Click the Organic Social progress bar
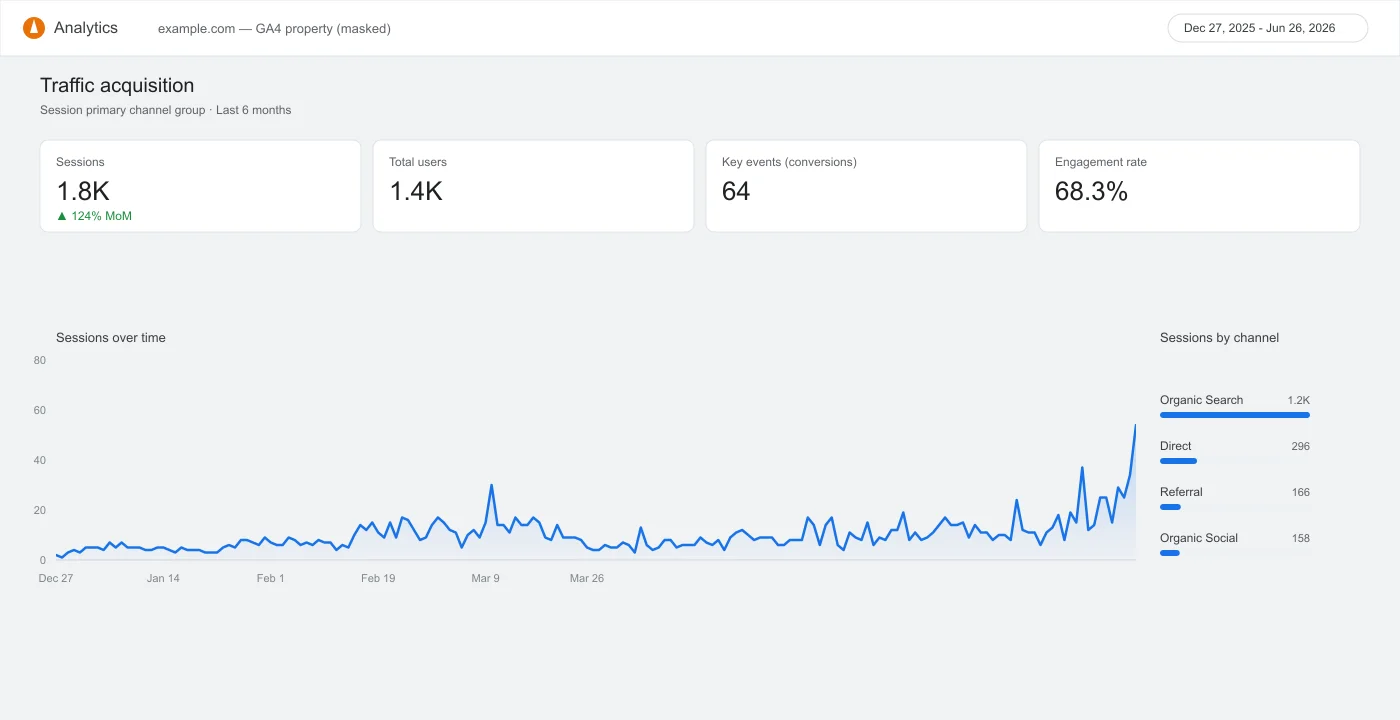1400x720 pixels. pos(1170,553)
